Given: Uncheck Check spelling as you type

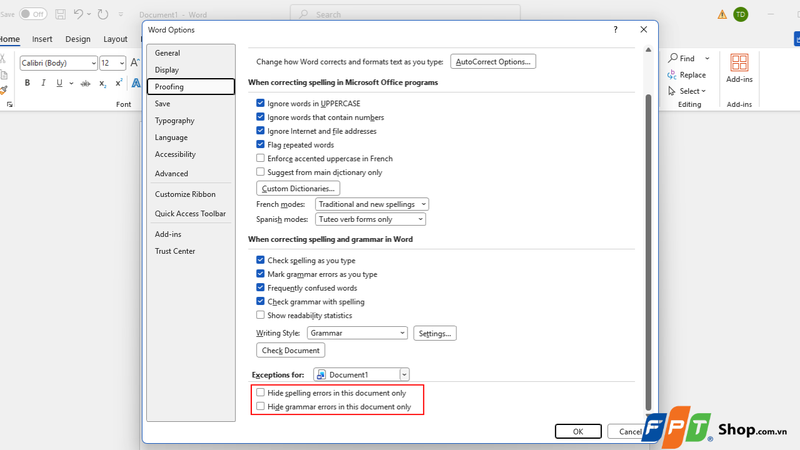Looking at the screenshot, I should (x=260, y=260).
